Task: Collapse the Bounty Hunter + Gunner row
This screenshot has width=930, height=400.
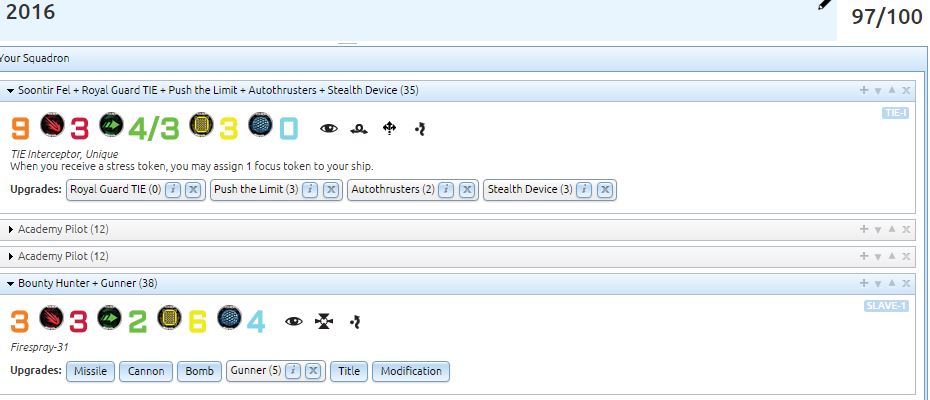Action: [10, 284]
